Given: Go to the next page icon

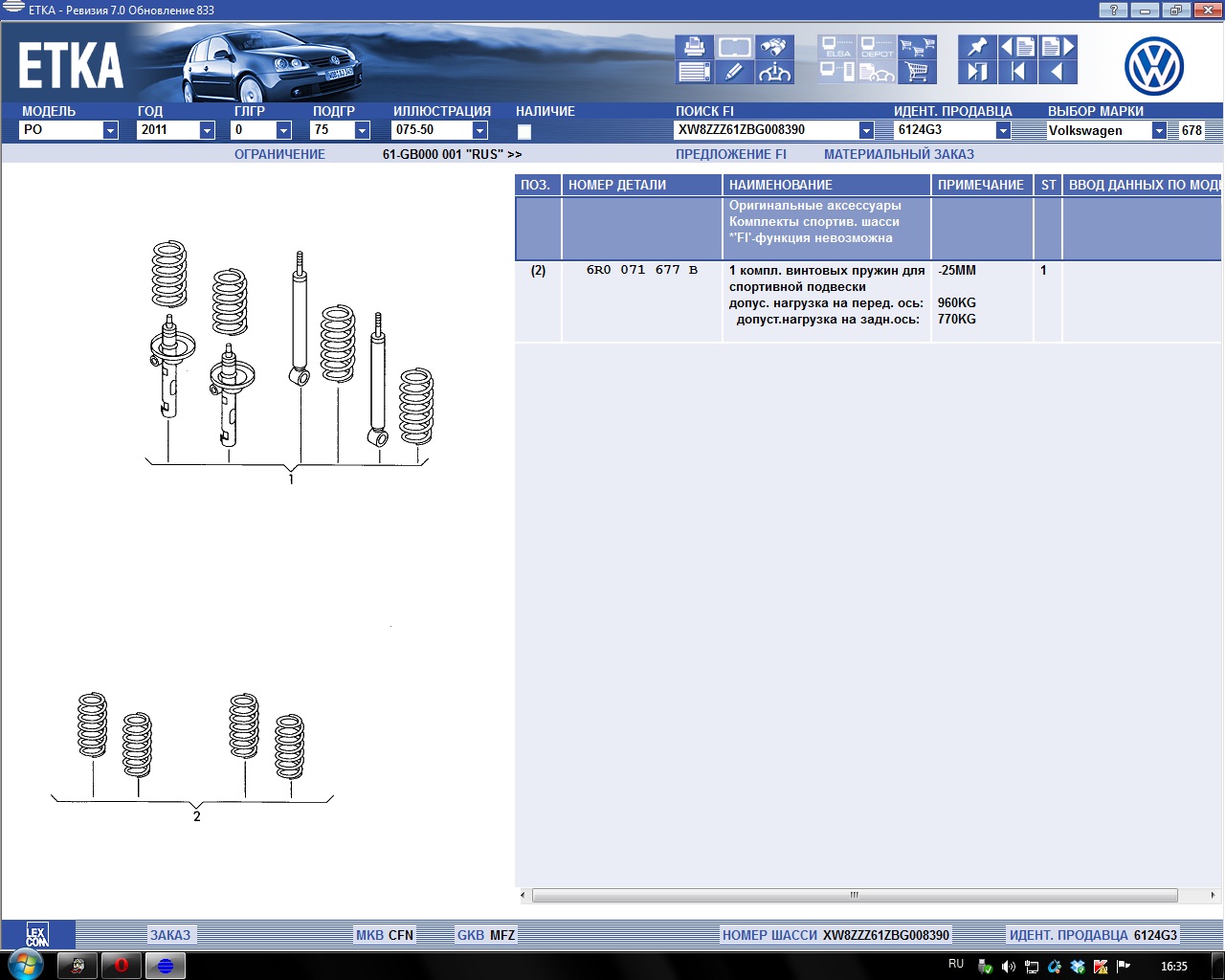Looking at the screenshot, I should (x=1058, y=47).
